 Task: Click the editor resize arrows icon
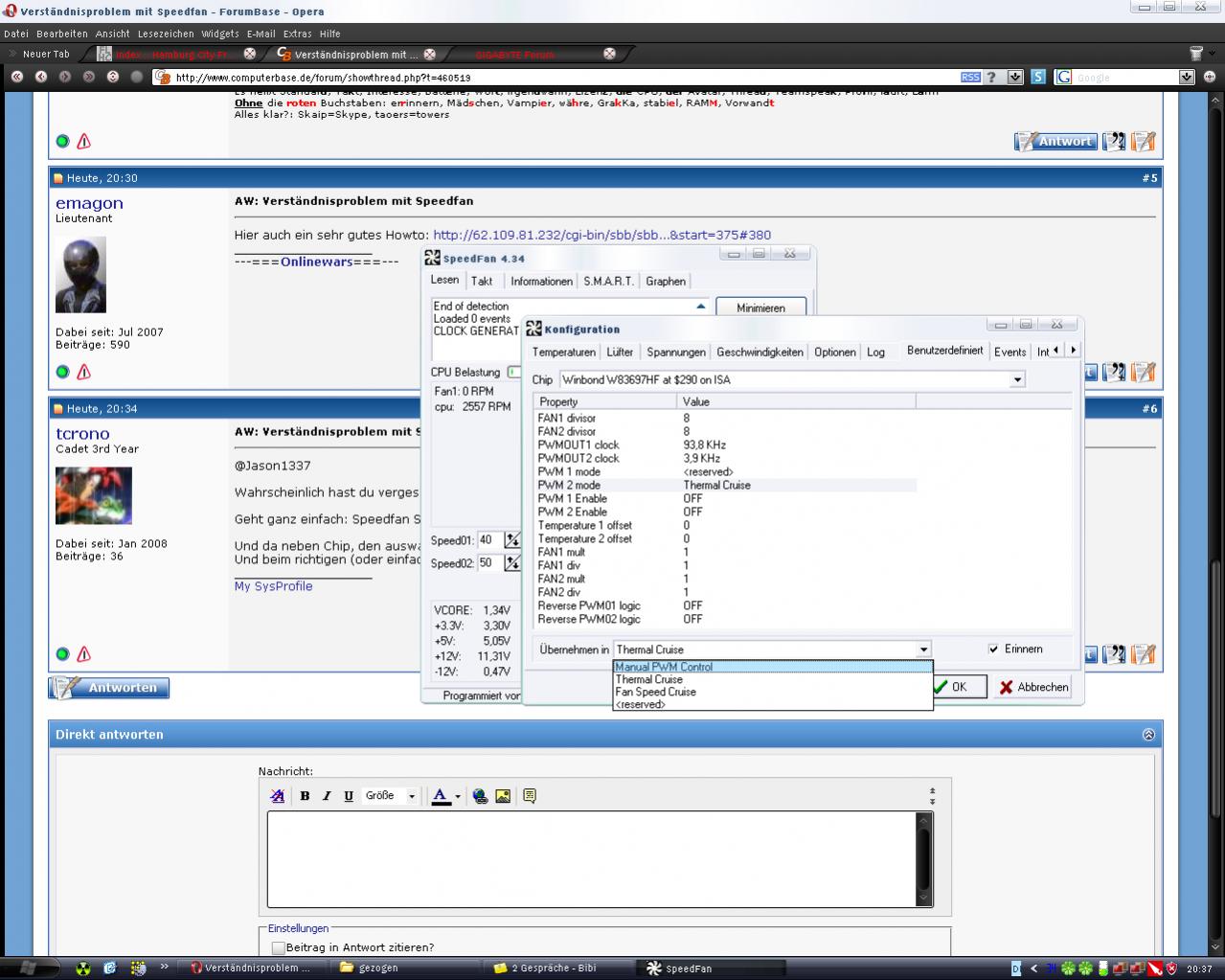(932, 796)
